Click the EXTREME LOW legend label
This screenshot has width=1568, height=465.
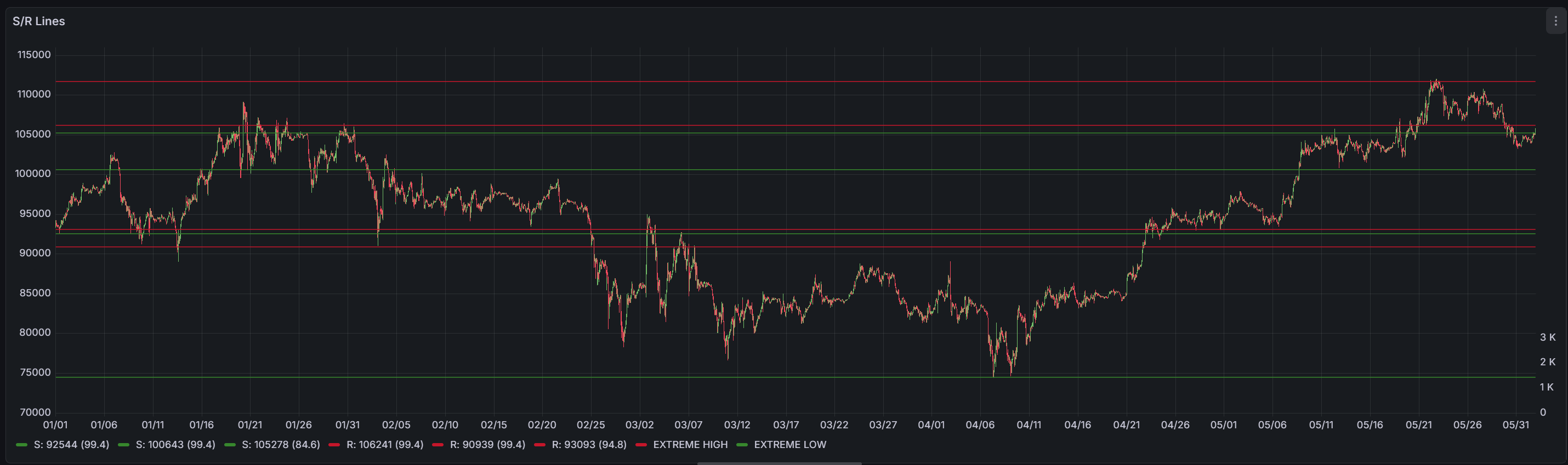[x=789, y=444]
